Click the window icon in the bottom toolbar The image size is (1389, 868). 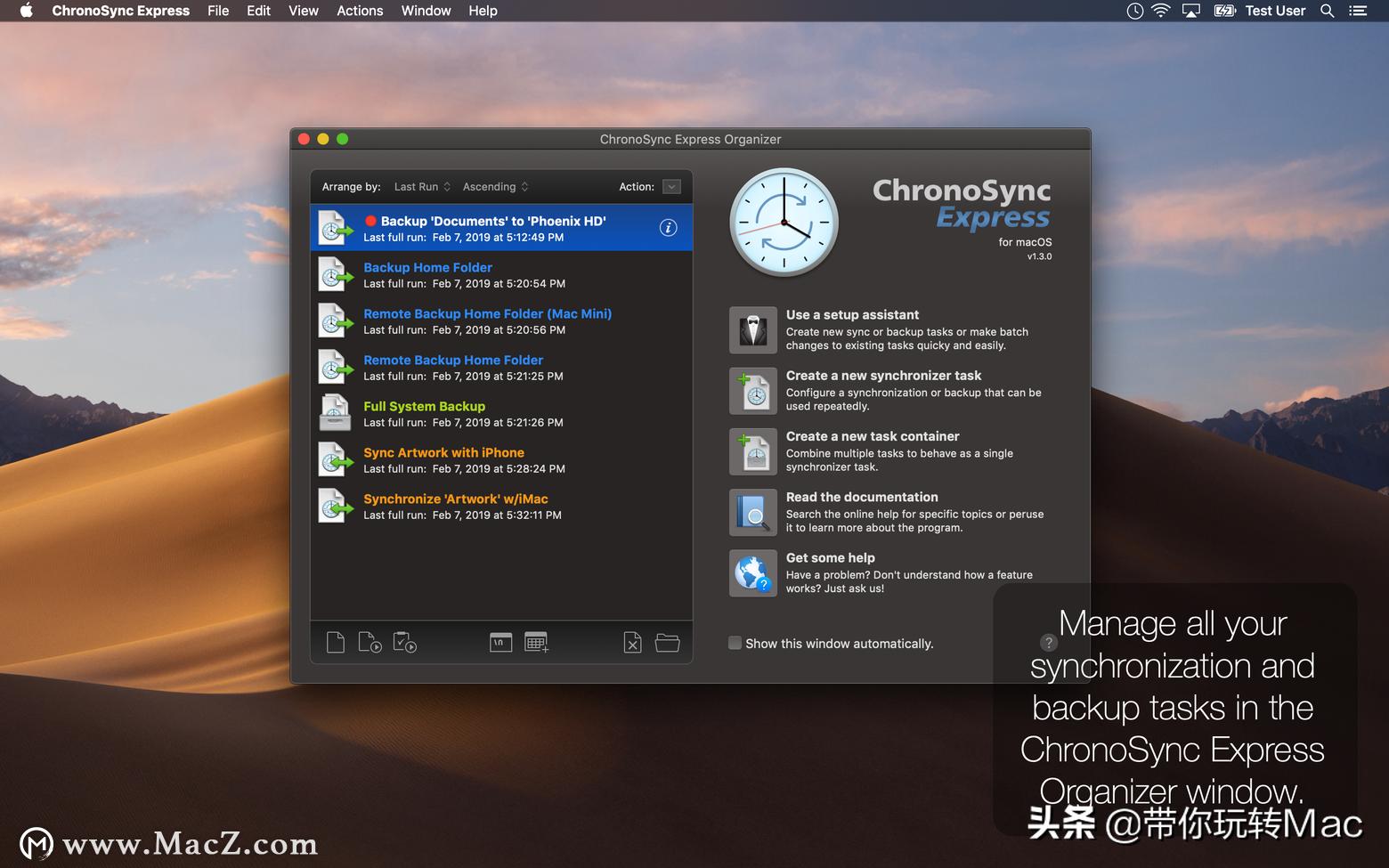point(501,642)
